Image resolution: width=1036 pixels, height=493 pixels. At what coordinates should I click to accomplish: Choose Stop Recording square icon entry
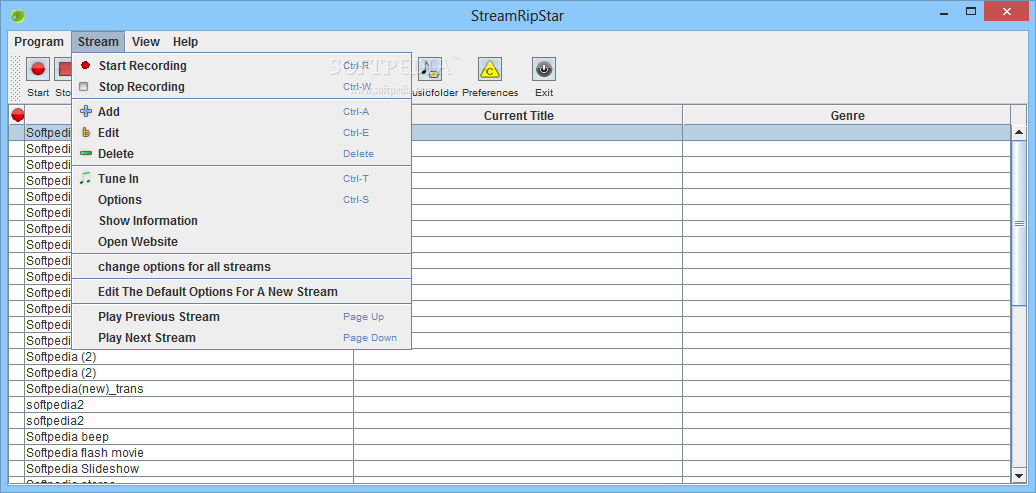[x=241, y=87]
